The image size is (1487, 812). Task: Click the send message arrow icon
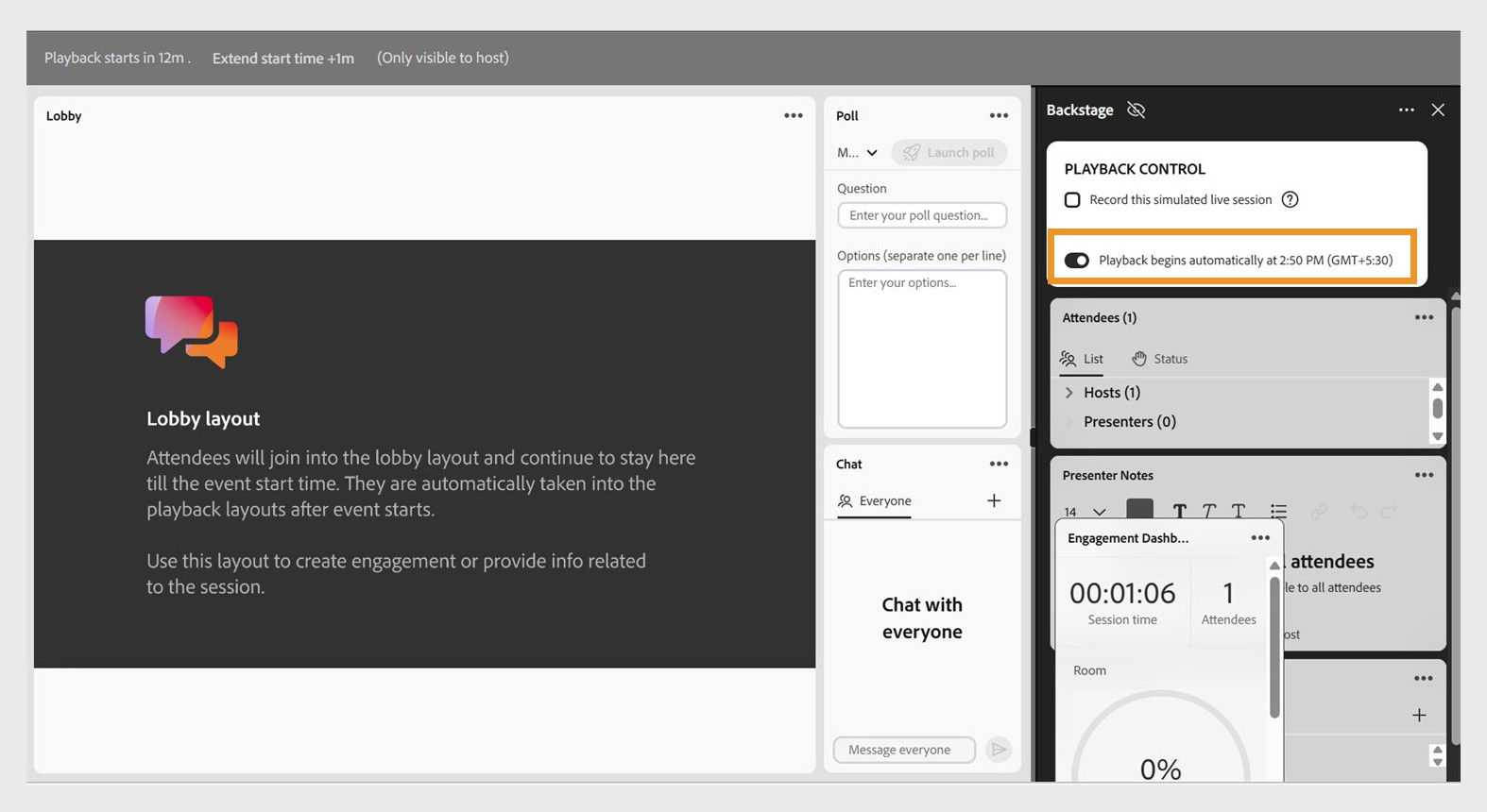click(998, 750)
